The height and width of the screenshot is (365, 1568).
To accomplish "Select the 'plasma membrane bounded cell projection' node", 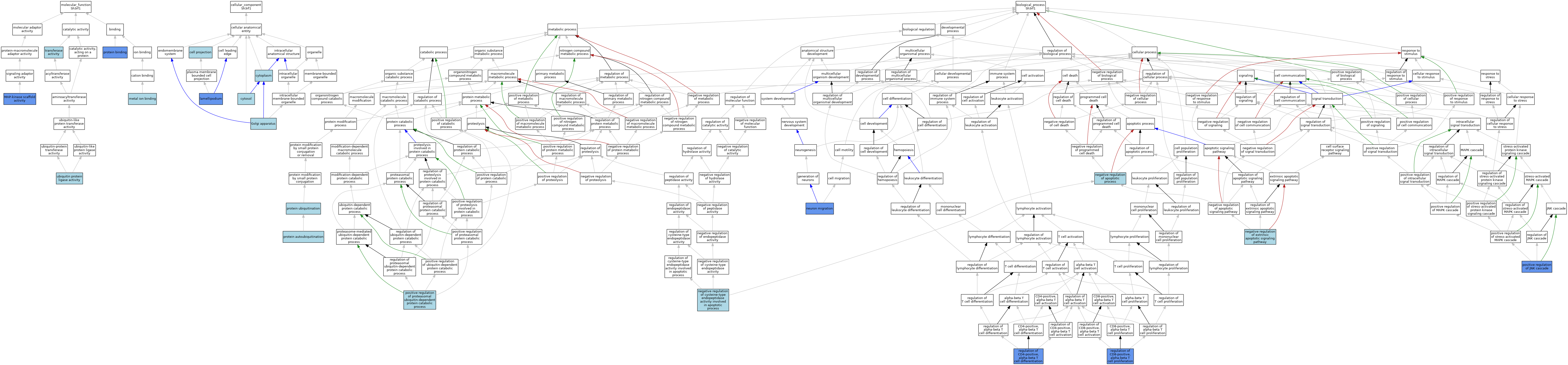I will pos(201,75).
